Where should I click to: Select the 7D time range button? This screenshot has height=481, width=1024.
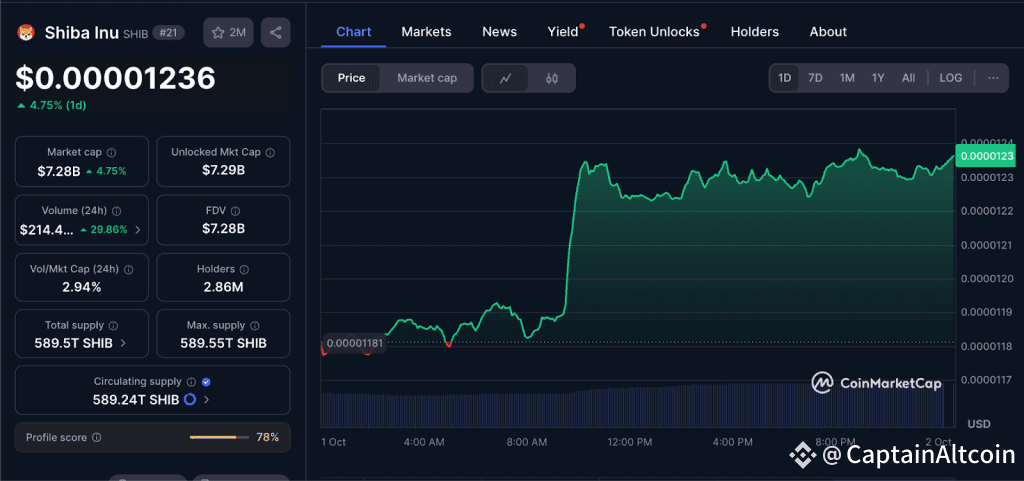pyautogui.click(x=815, y=78)
